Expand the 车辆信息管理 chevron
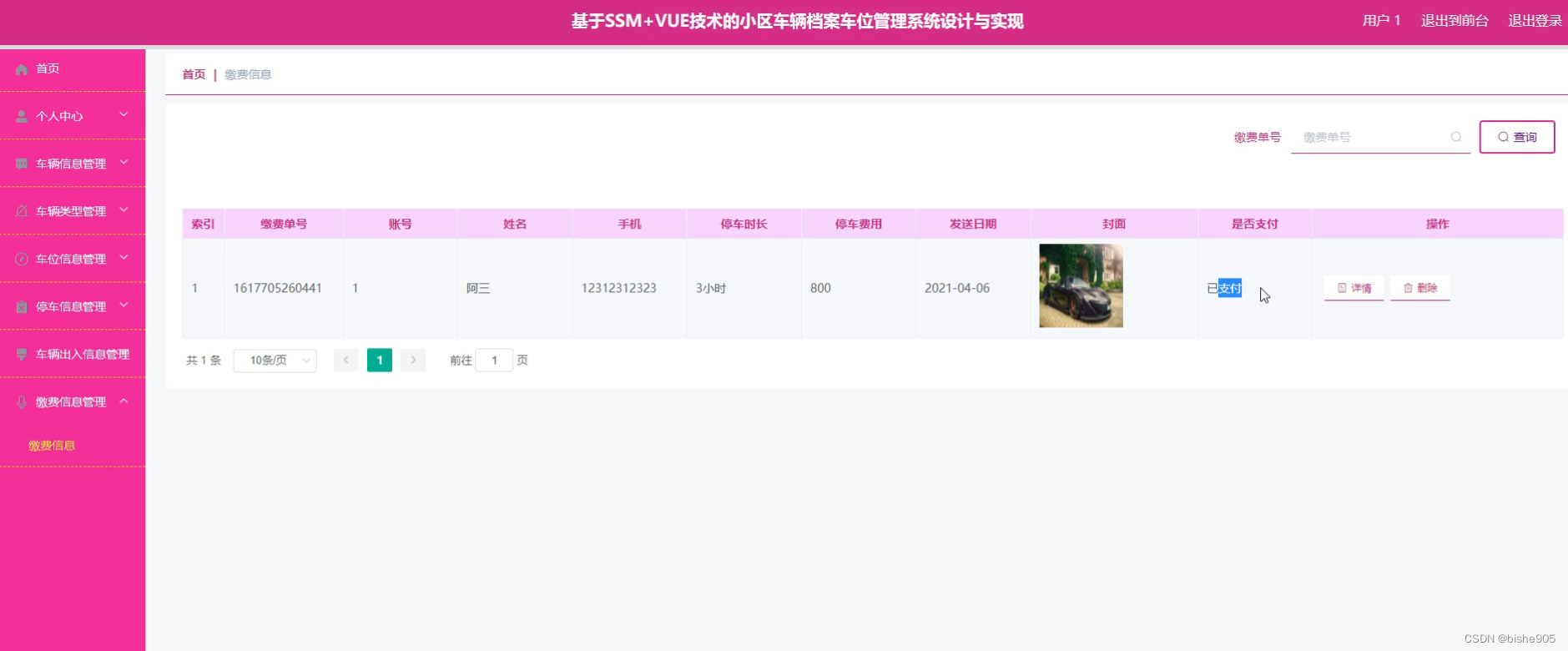 click(x=124, y=162)
